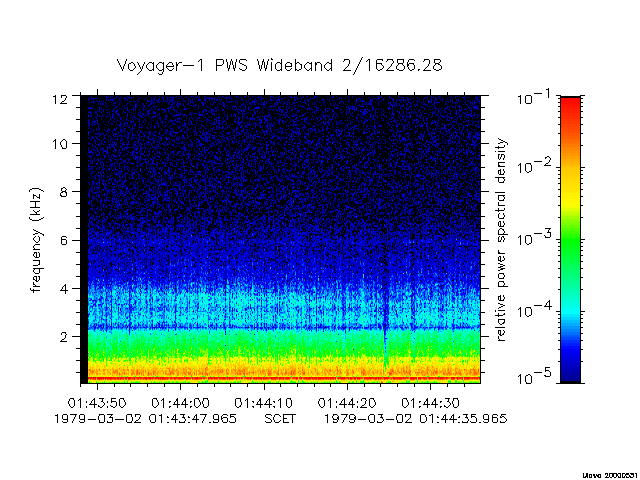The width and height of the screenshot is (640, 480).
Task: Click the "relative power spectral density" label
Action: coord(501,240)
